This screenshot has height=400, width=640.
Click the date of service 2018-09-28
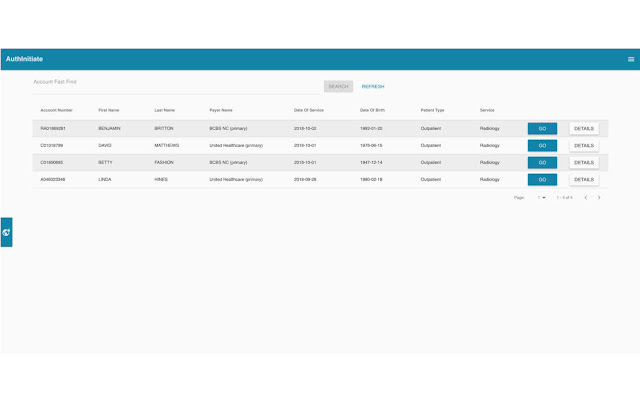305,180
